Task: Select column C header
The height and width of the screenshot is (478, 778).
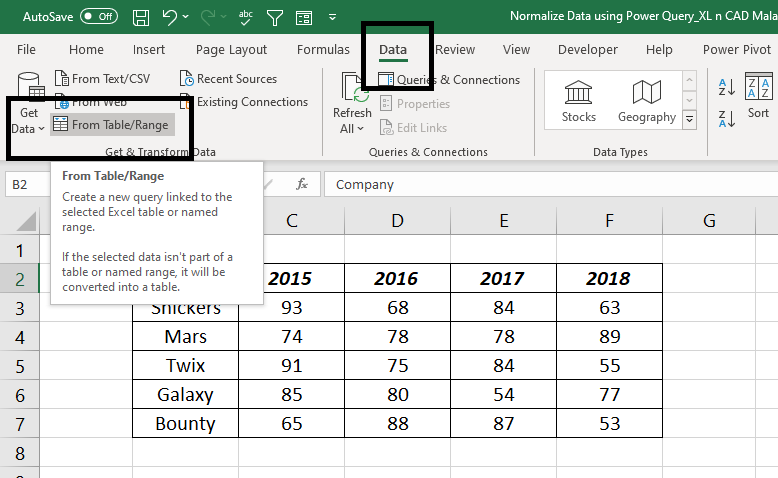Action: click(x=292, y=221)
